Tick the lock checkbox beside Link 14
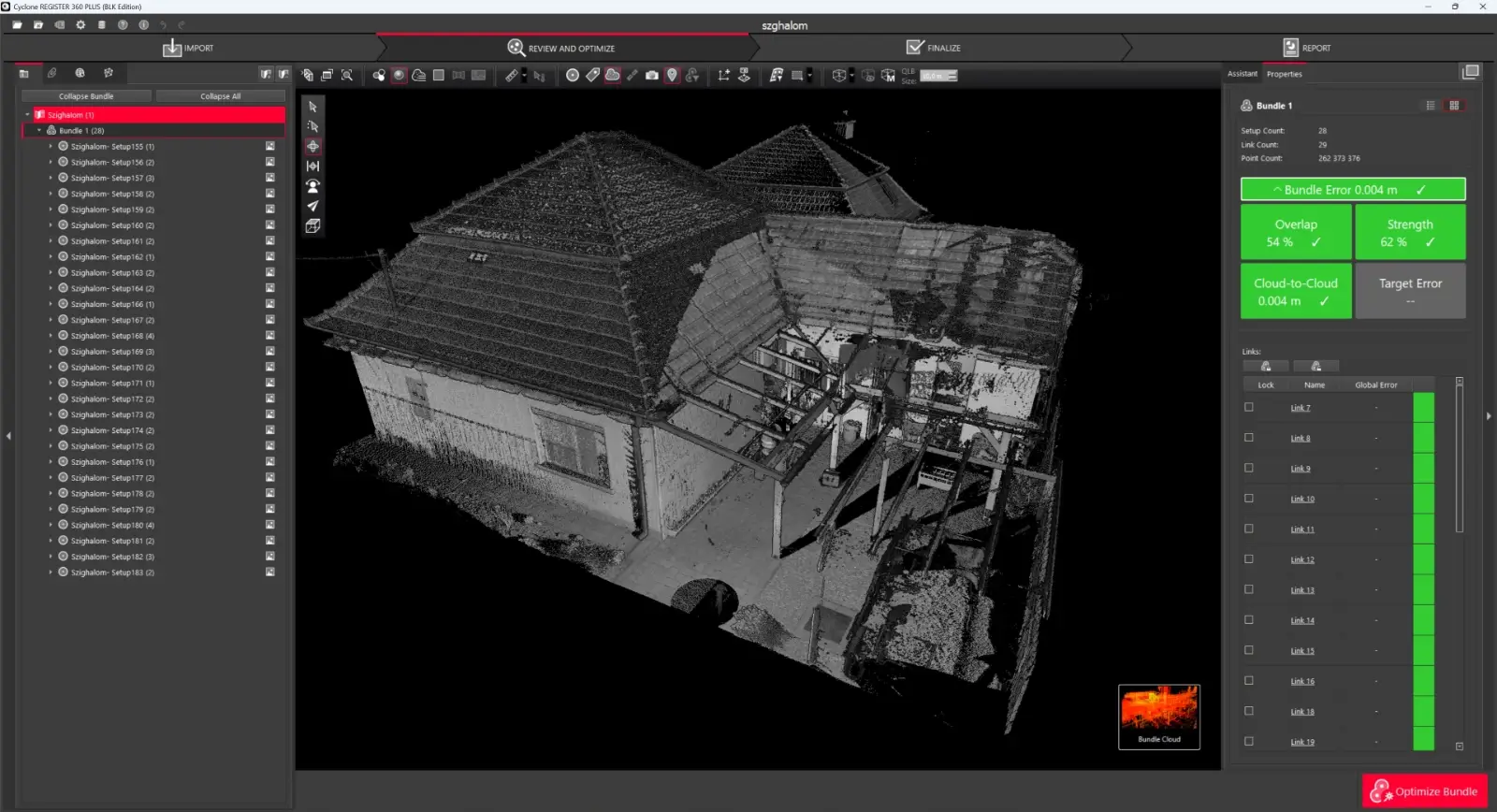 click(x=1249, y=620)
